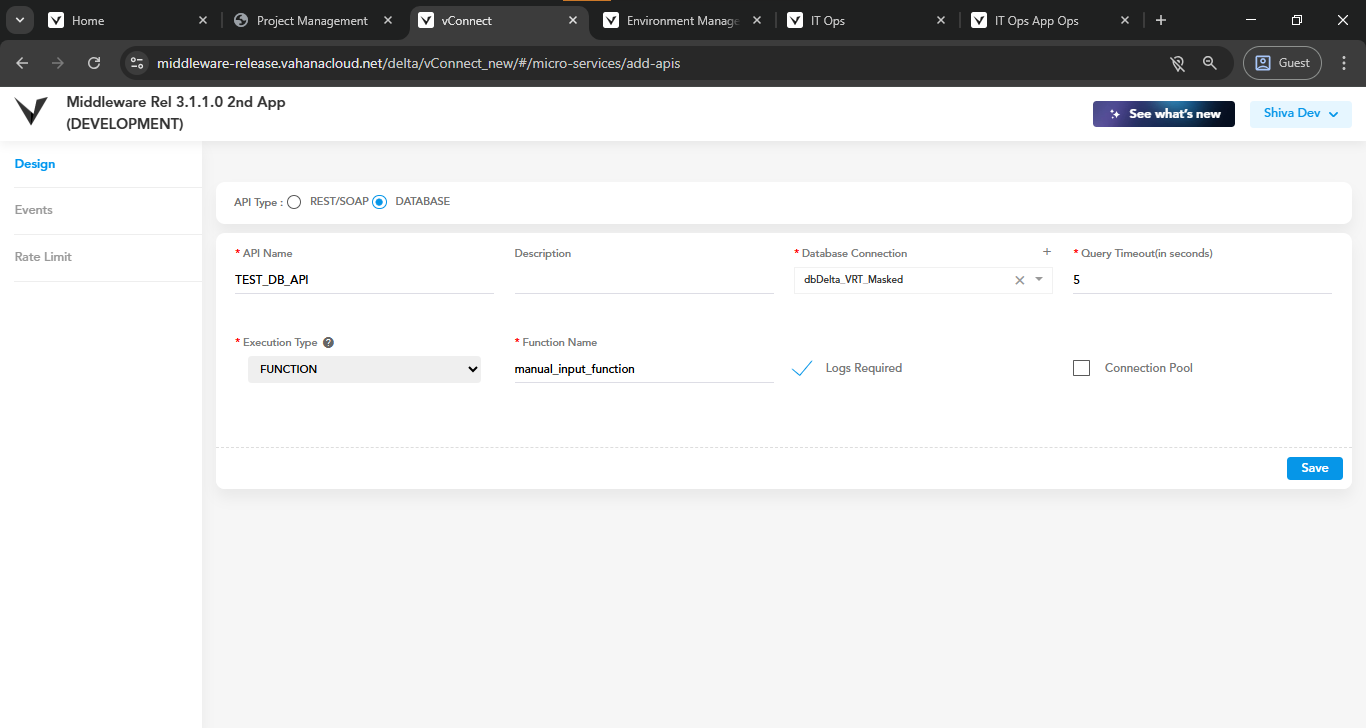Open the tab search dropdown arrow
The image size is (1366, 728).
tap(20, 20)
